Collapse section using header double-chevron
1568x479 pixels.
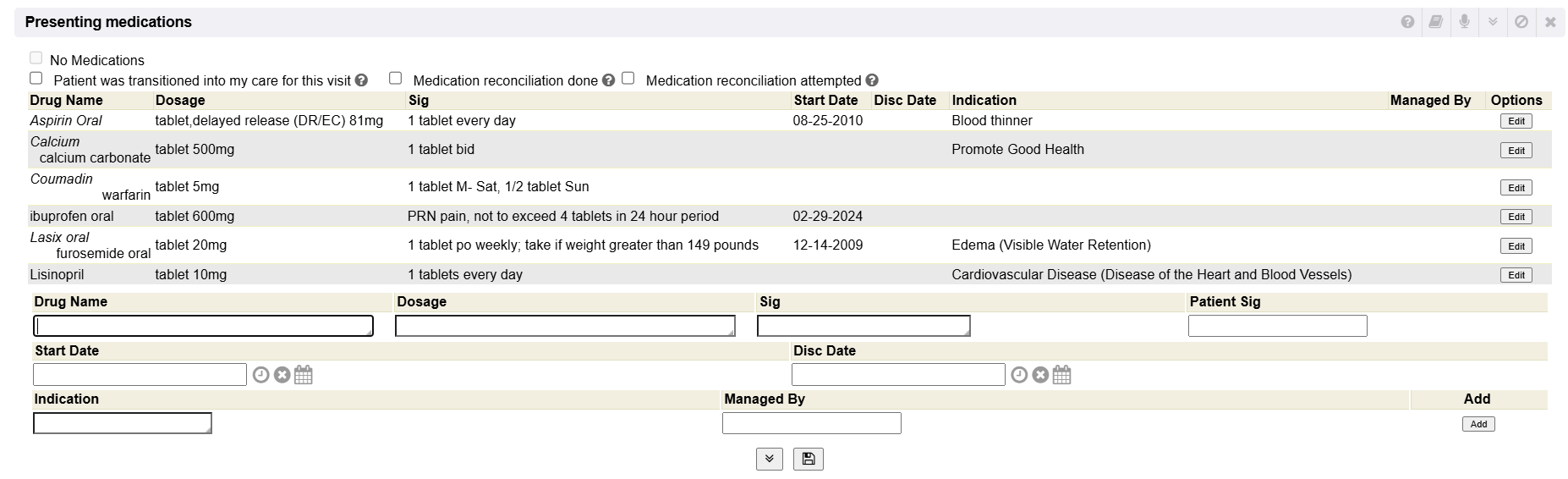pyautogui.click(x=1493, y=22)
